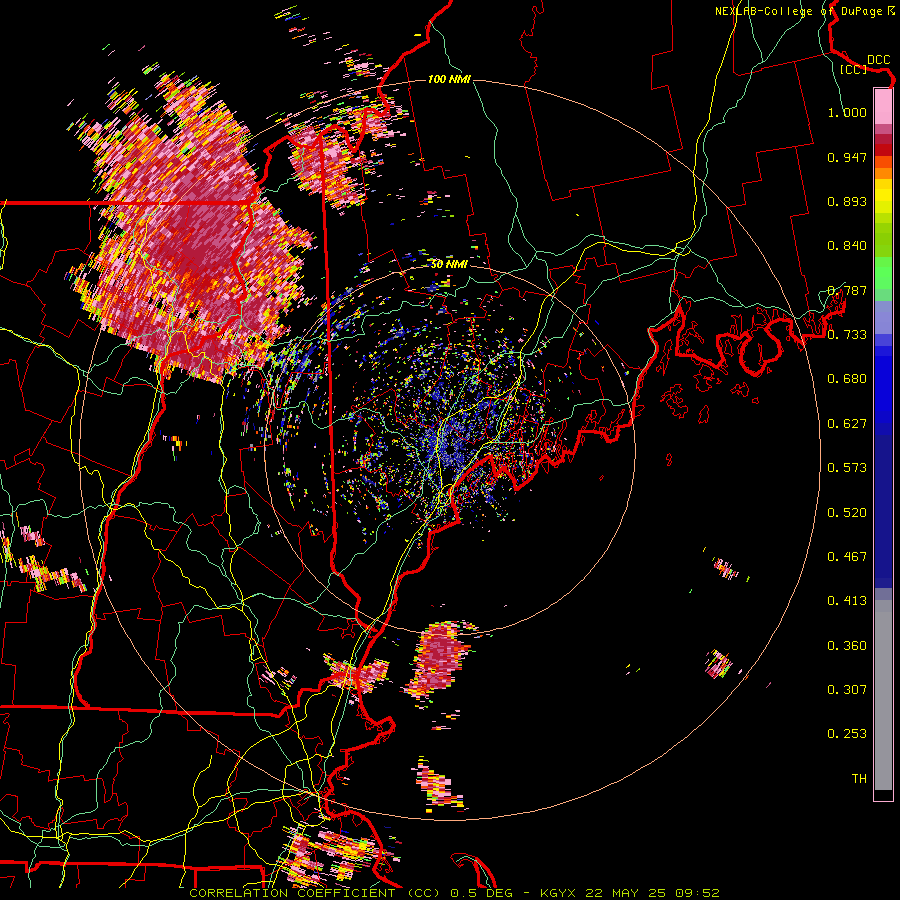
Task: Click the 50 NMI range ring label
Action: (x=449, y=265)
